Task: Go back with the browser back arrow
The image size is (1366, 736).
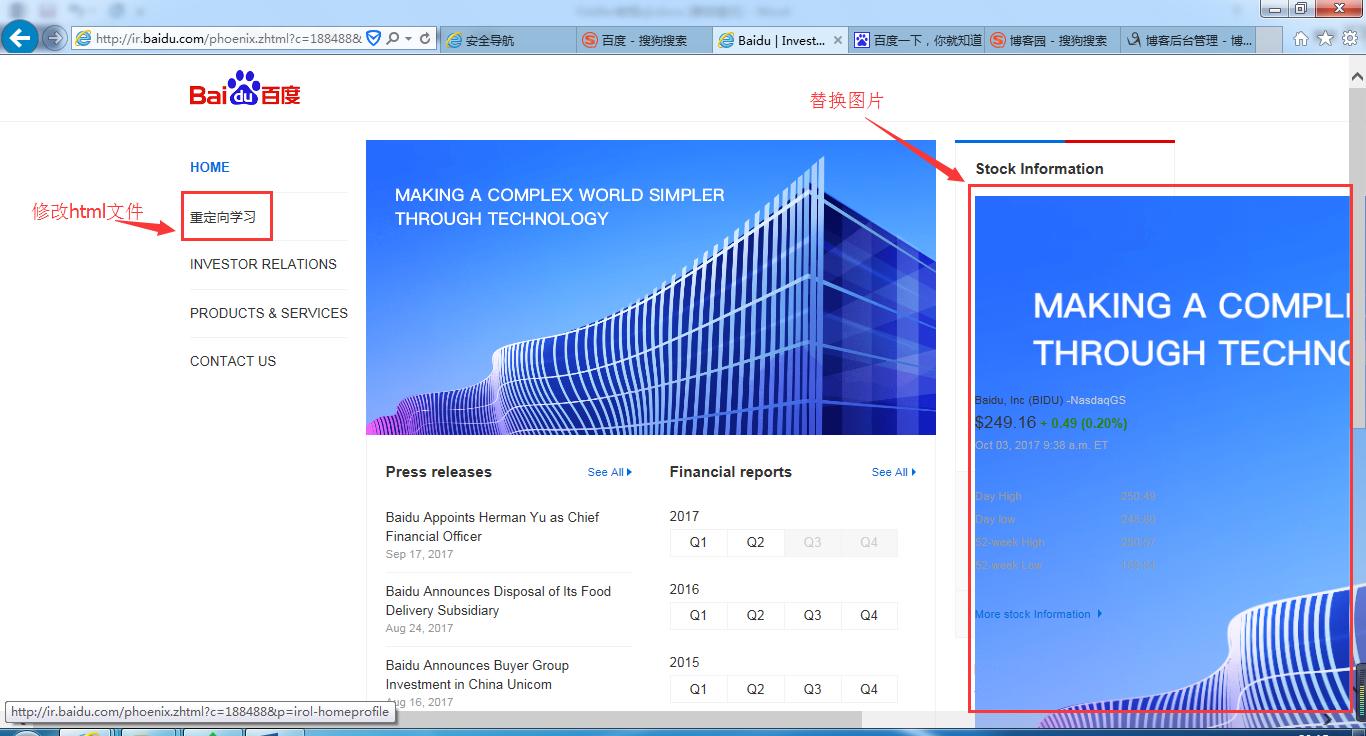Action: [x=20, y=39]
